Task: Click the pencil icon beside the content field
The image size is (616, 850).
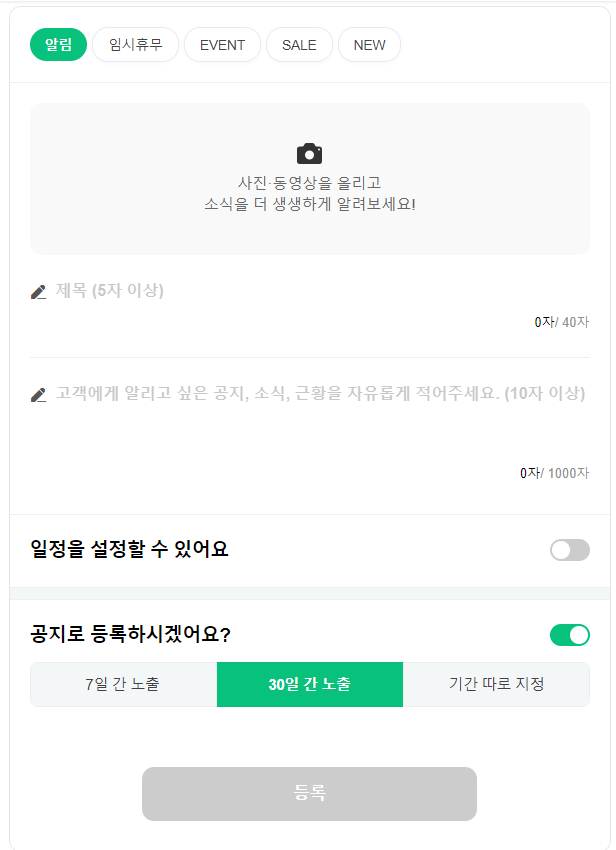Action: click(x=38, y=395)
